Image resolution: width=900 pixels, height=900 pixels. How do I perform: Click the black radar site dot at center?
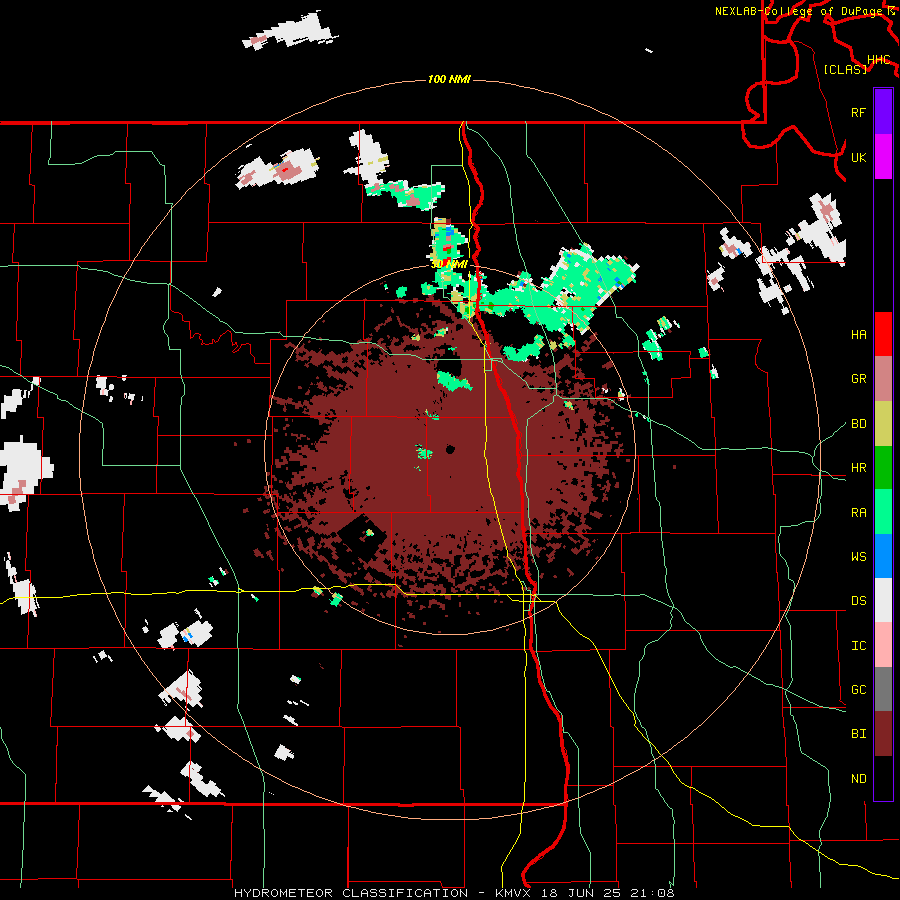click(x=450, y=449)
